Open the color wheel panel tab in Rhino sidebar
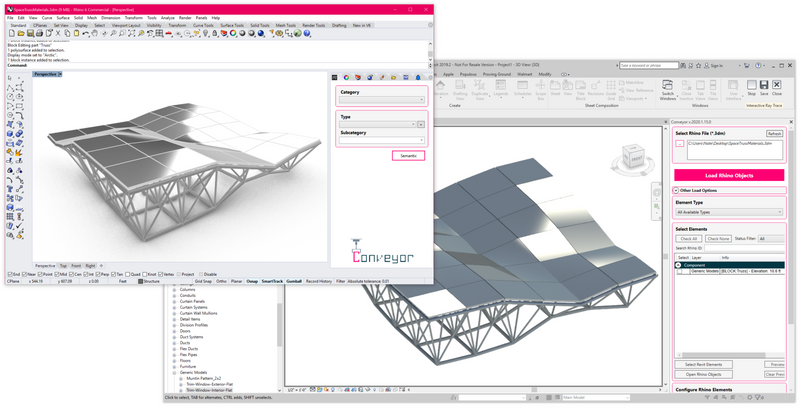Image resolution: width=800 pixels, height=408 pixels. [346, 78]
